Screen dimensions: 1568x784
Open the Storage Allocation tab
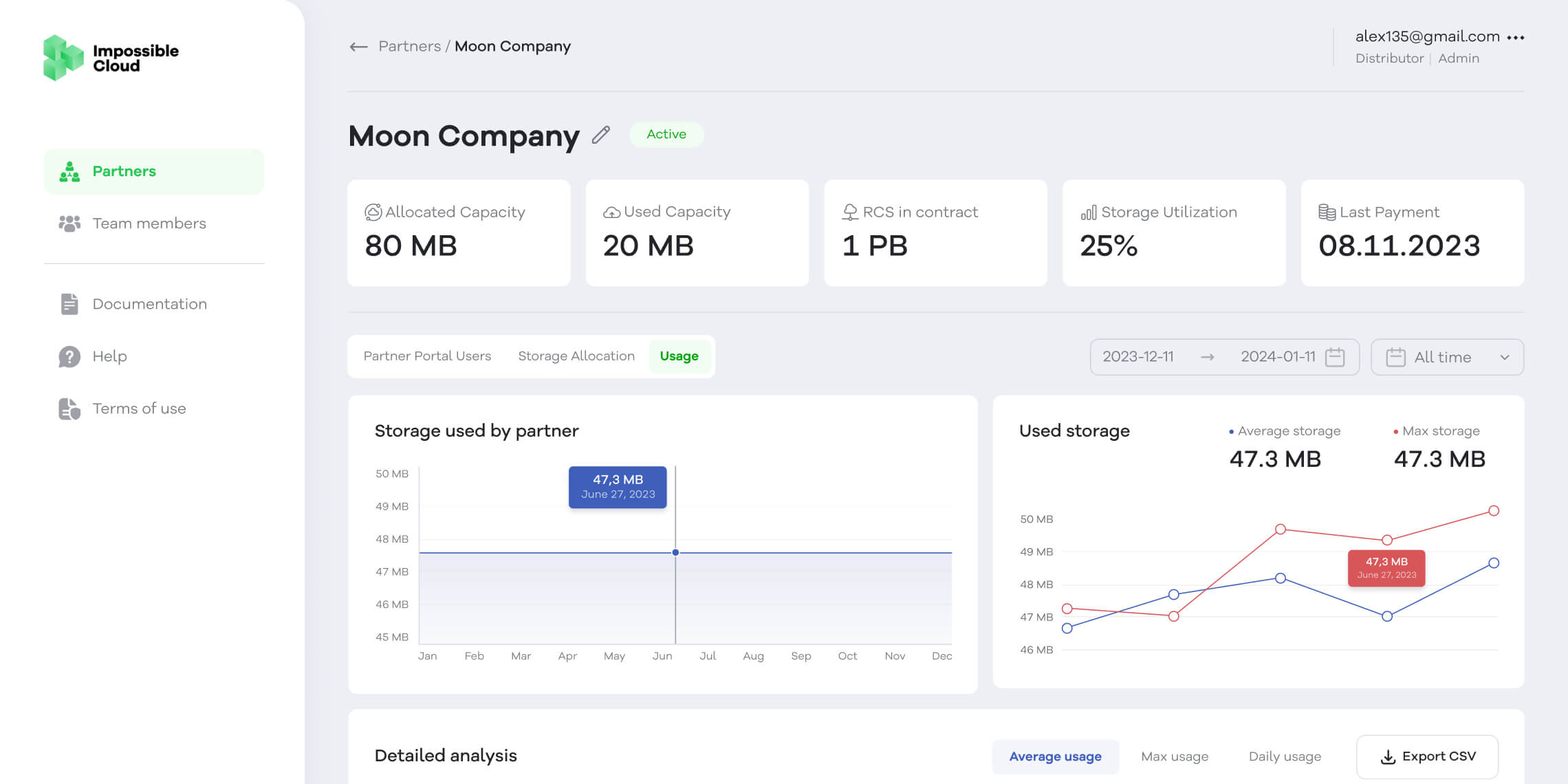coord(576,356)
